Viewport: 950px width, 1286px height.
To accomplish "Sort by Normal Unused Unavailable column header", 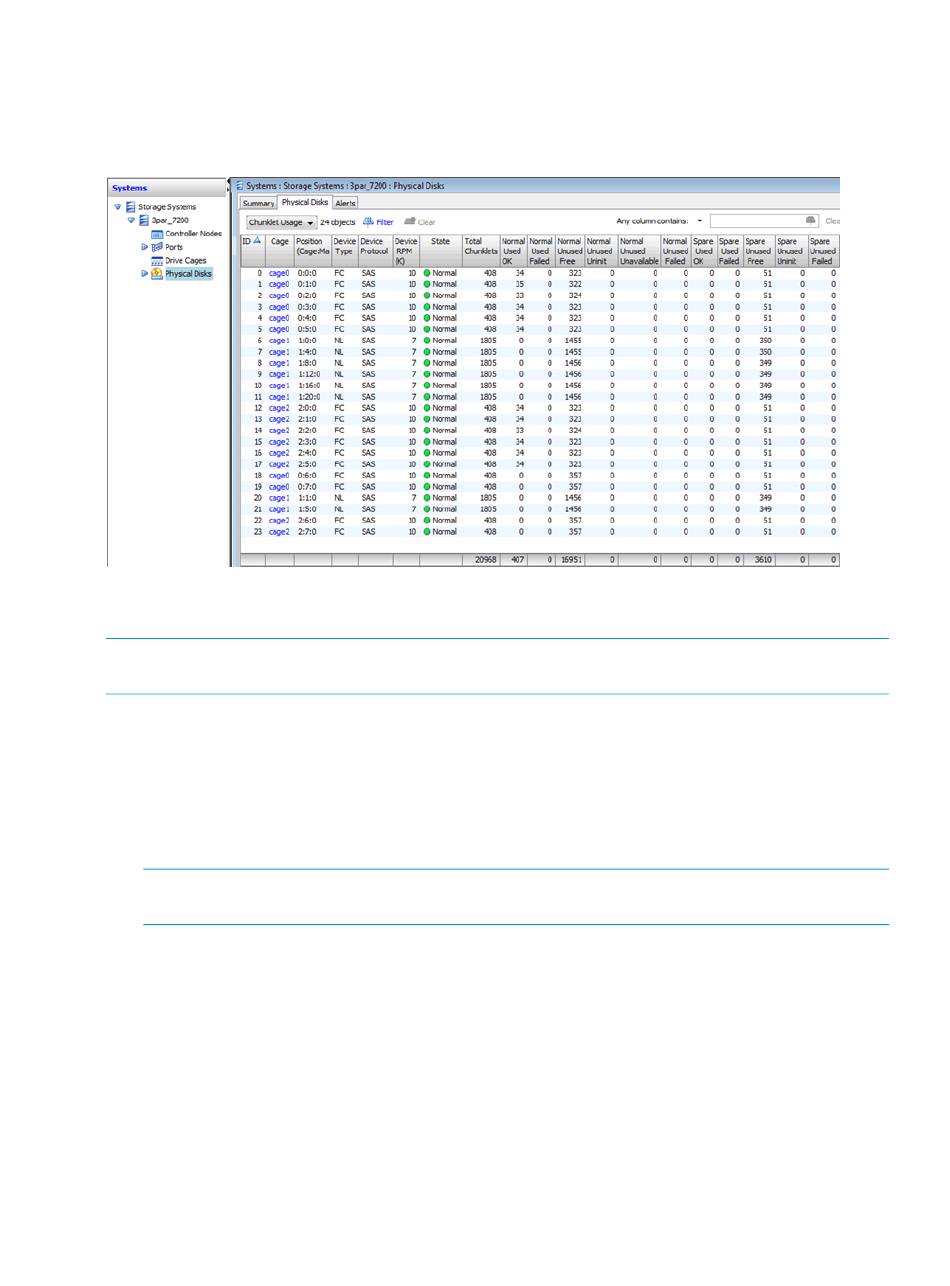I will point(639,251).
